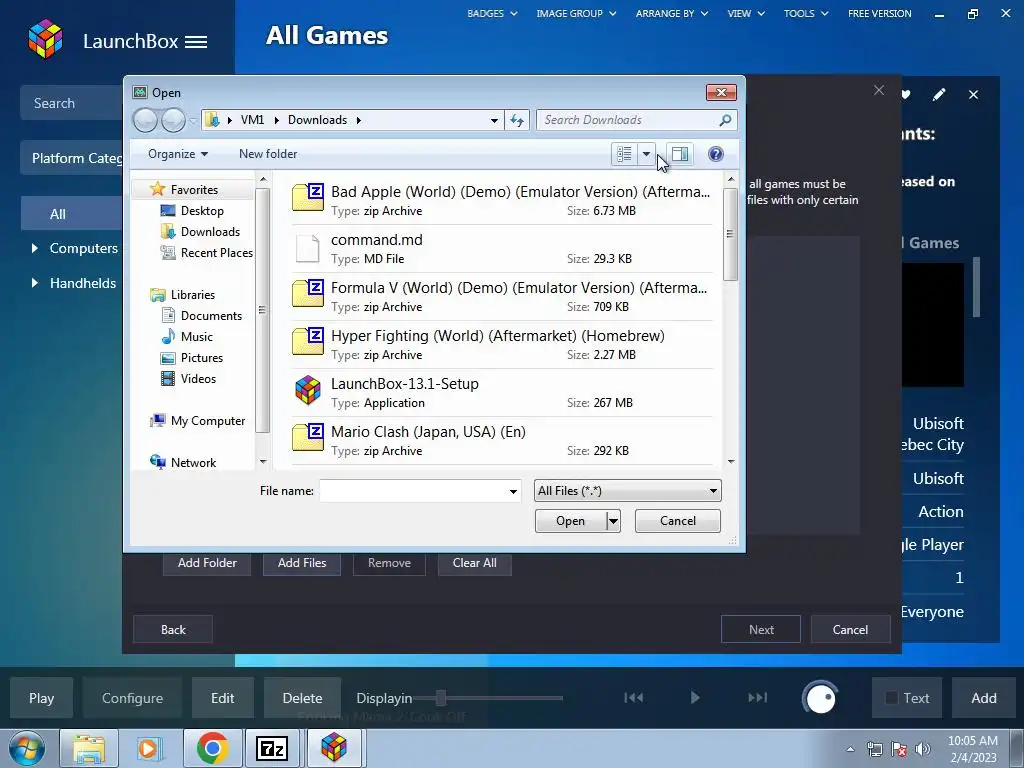Viewport: 1024px width, 768px height.
Task: Open Windows Start button
Action: 26,748
